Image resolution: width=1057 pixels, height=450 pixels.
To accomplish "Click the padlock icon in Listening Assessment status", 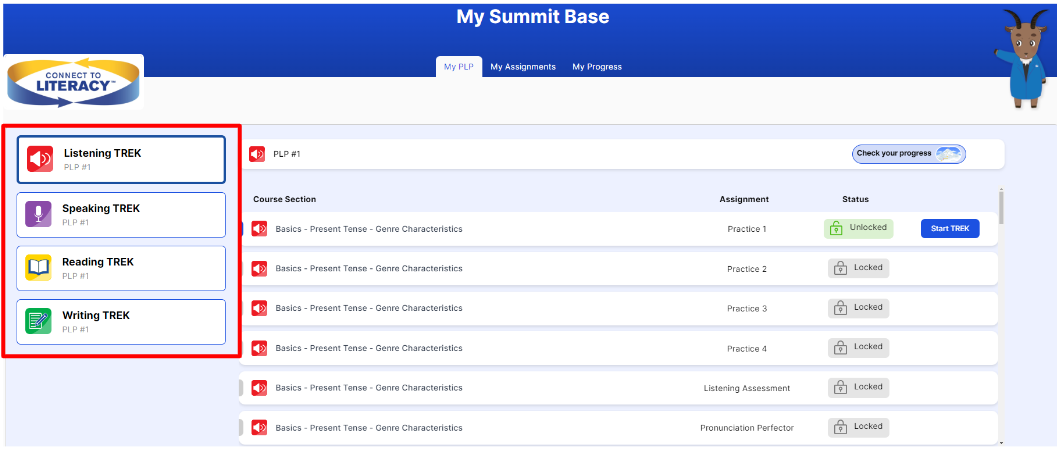I will pyautogui.click(x=841, y=387).
